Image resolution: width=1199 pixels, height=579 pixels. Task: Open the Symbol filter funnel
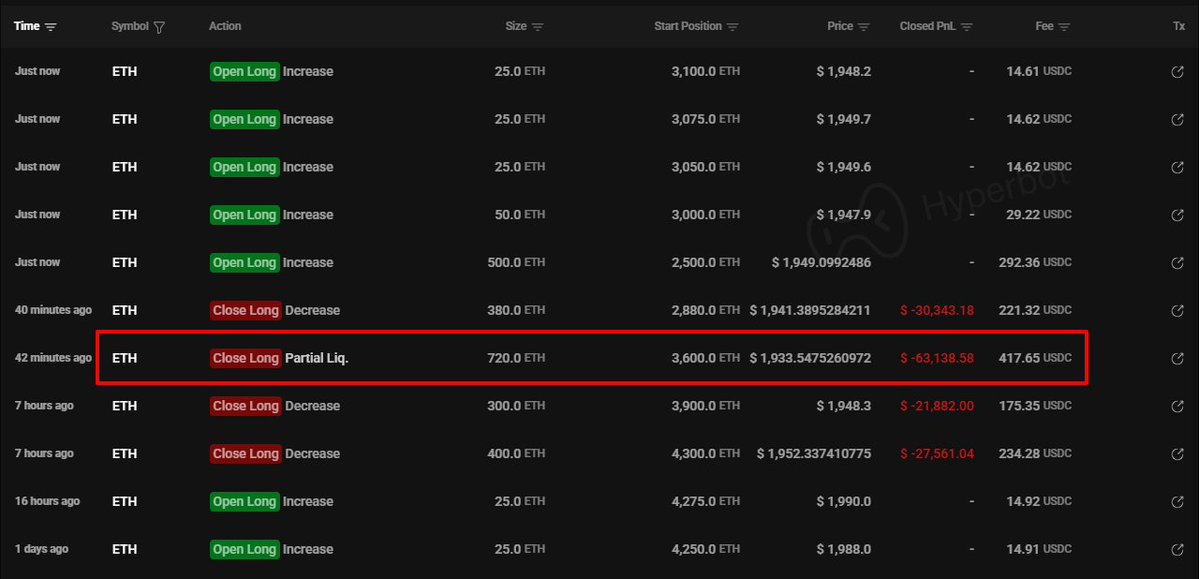point(160,27)
